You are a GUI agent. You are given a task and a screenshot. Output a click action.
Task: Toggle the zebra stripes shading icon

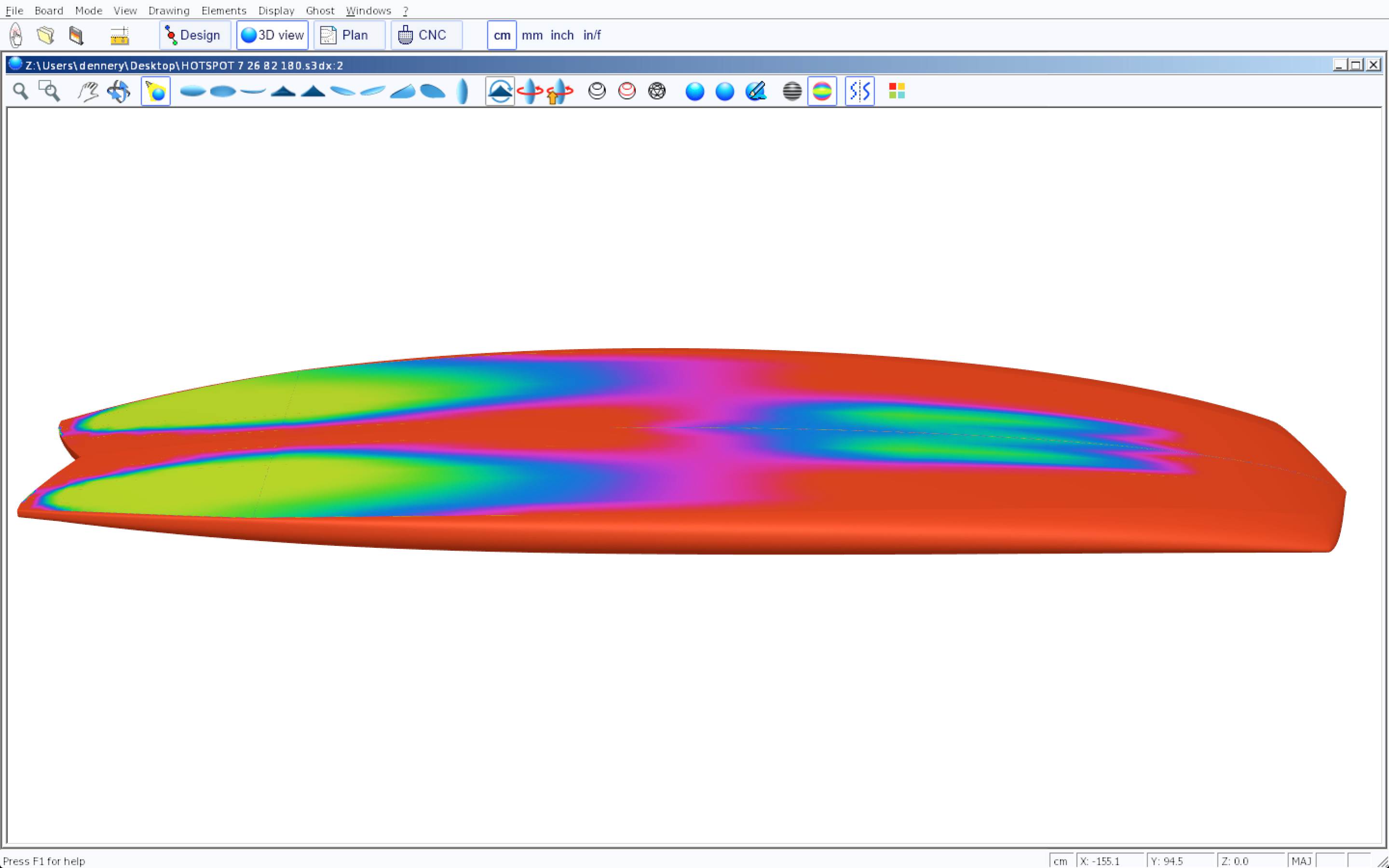[x=791, y=91]
